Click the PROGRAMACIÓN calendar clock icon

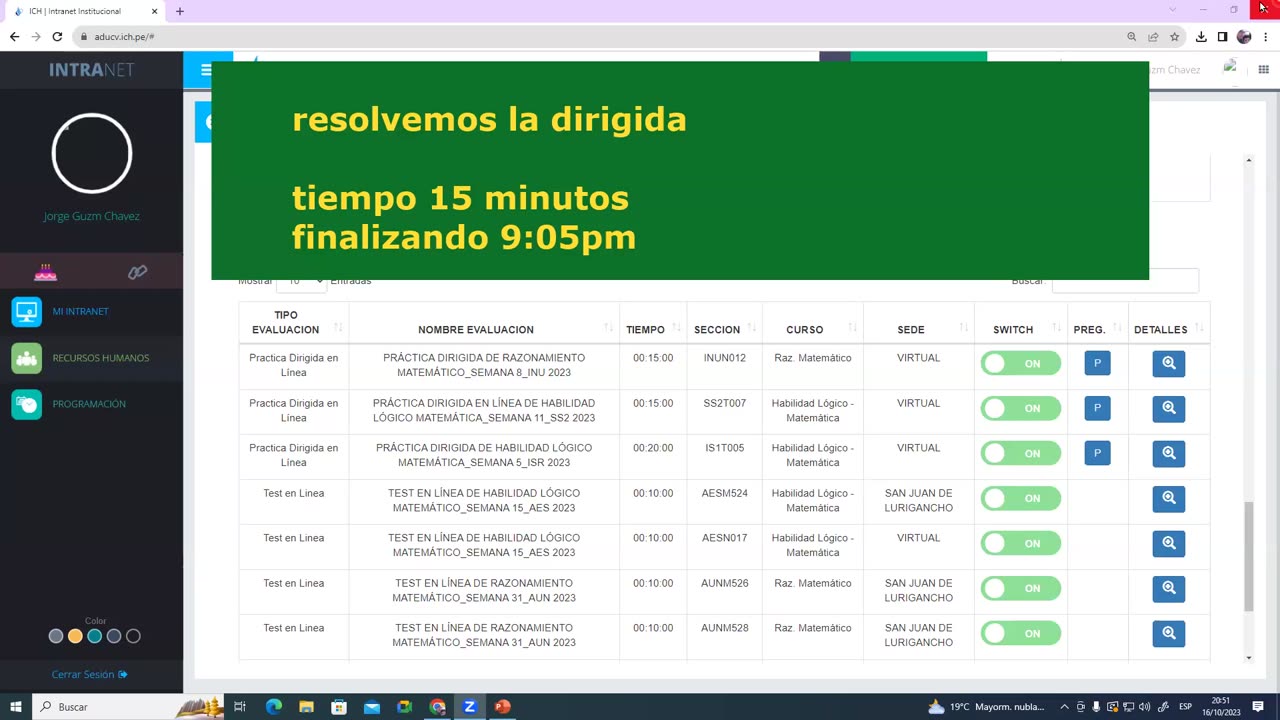tap(27, 404)
